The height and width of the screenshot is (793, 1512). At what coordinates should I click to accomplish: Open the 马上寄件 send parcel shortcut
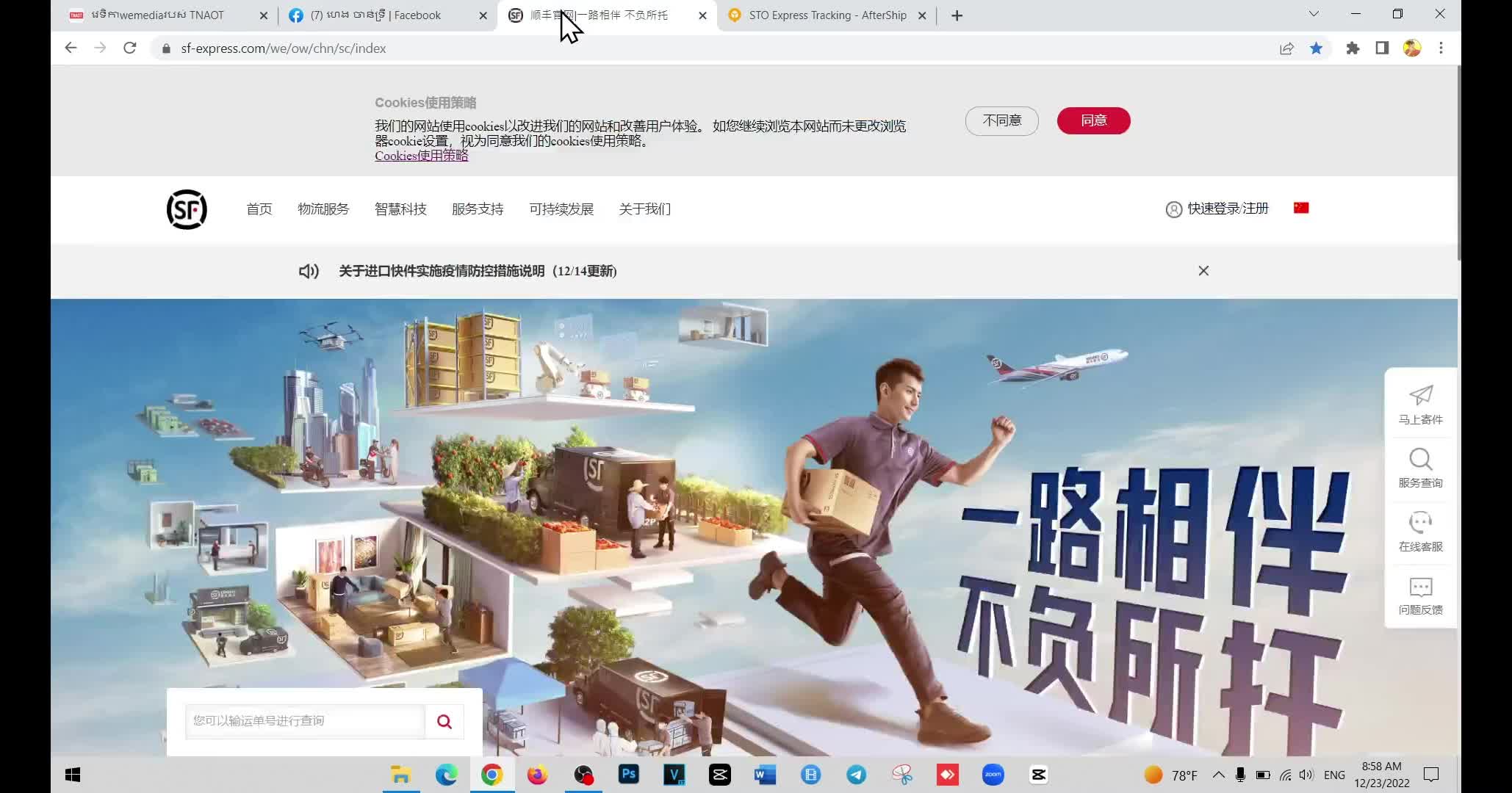click(1420, 405)
